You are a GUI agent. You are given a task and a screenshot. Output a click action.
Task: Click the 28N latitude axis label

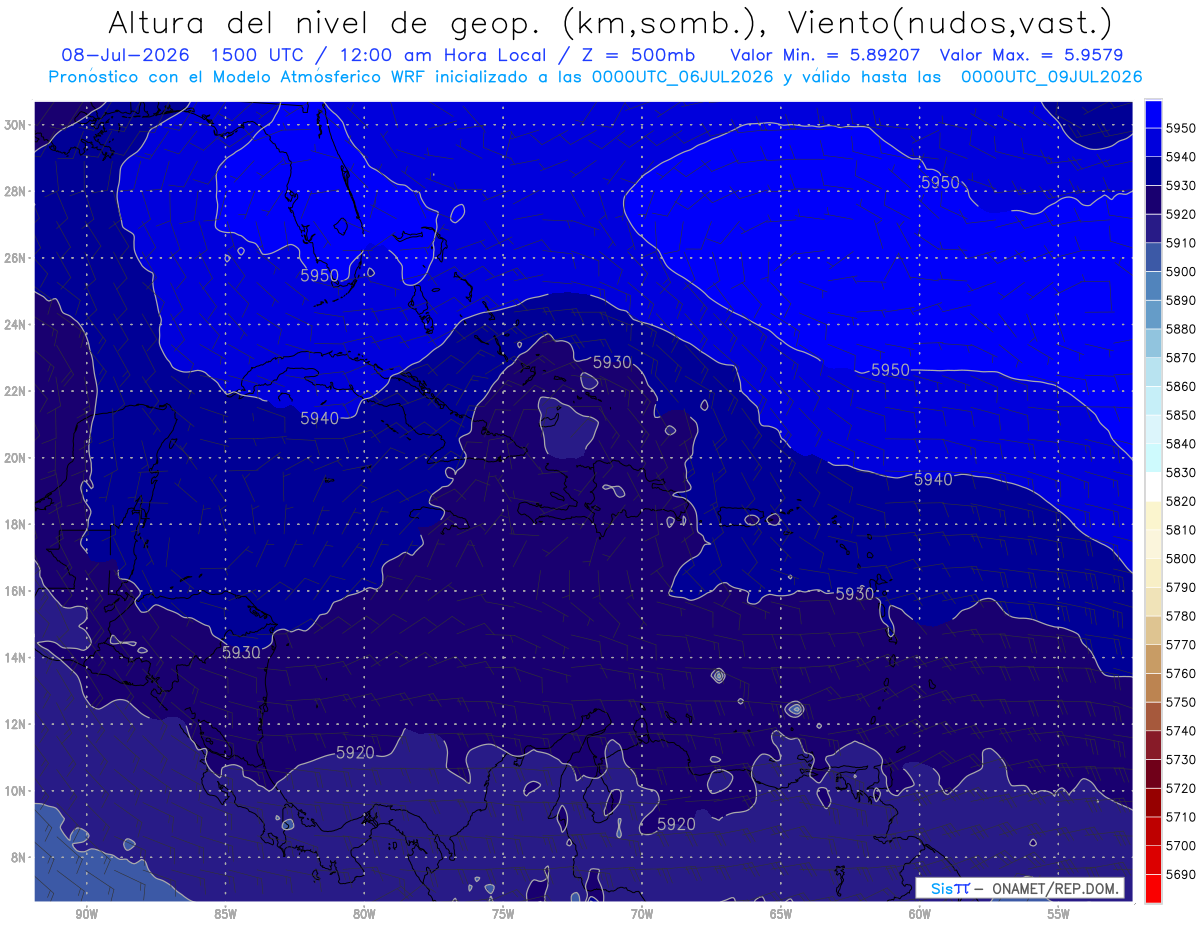(16, 191)
